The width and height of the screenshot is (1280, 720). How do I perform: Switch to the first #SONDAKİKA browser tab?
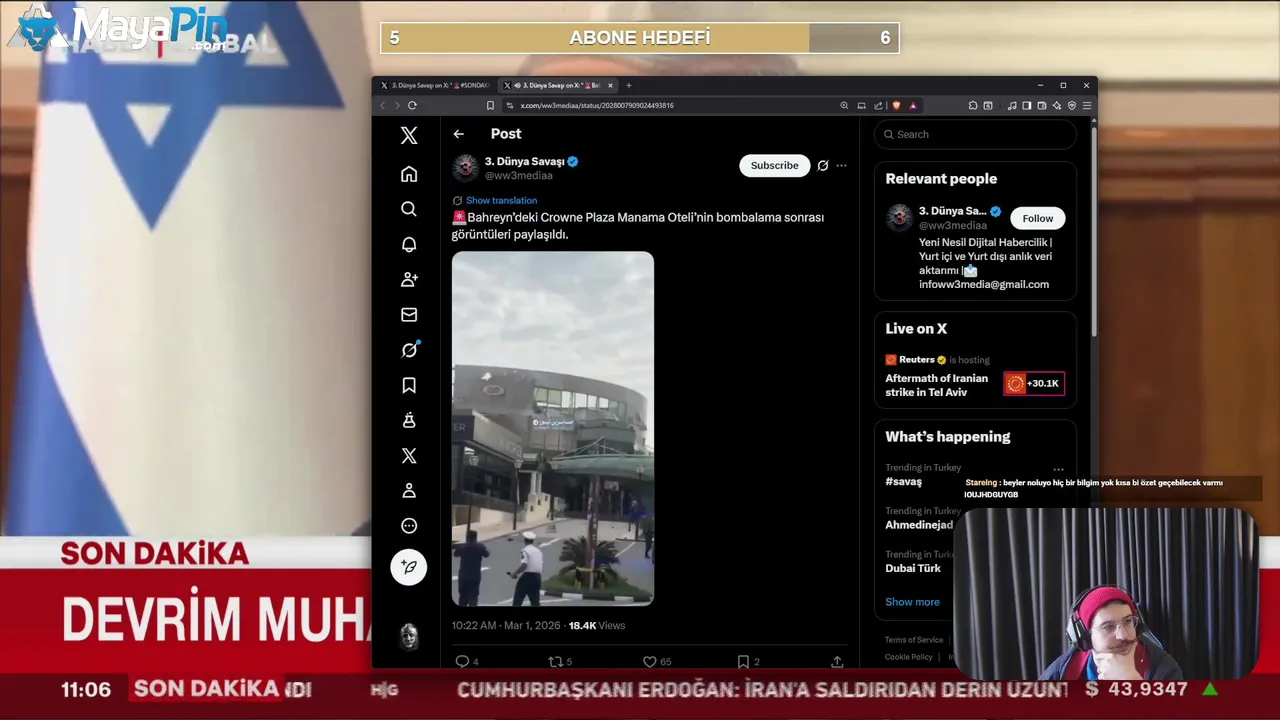pos(435,85)
